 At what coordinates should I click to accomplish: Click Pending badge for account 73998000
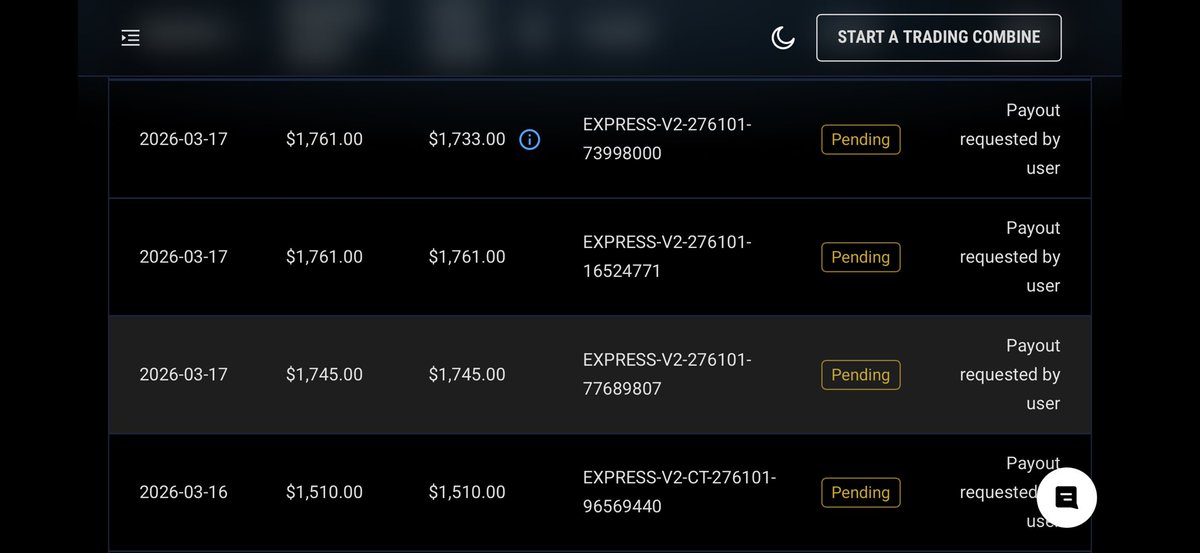tap(861, 139)
